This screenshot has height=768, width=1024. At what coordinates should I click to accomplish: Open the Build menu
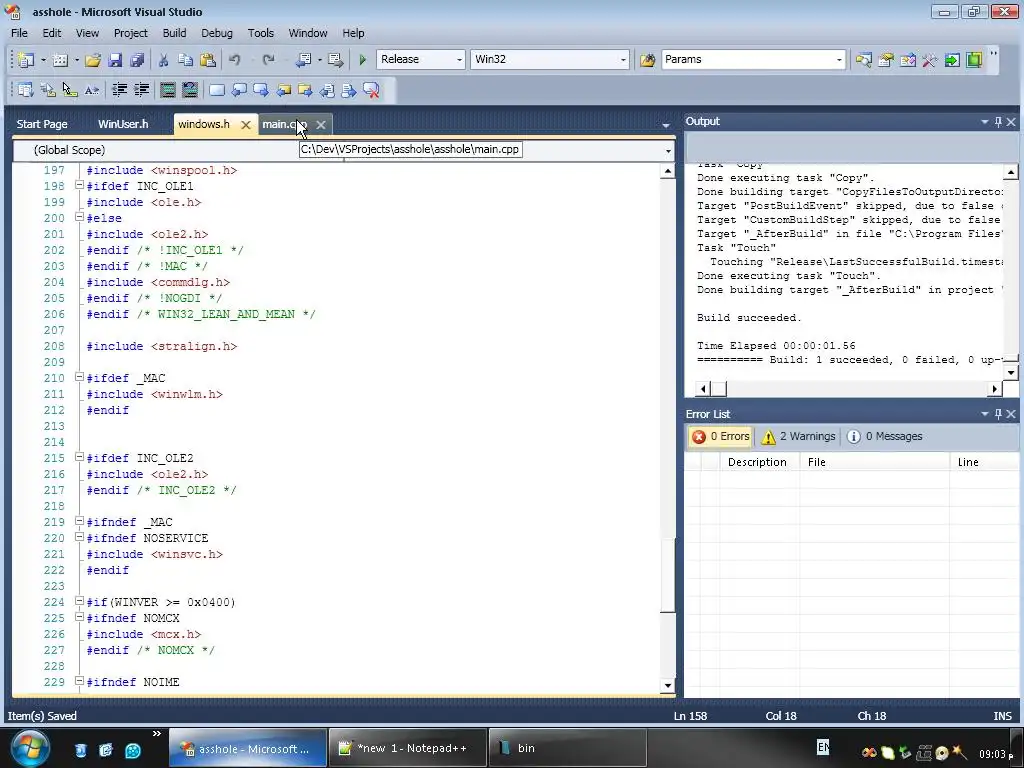(174, 33)
